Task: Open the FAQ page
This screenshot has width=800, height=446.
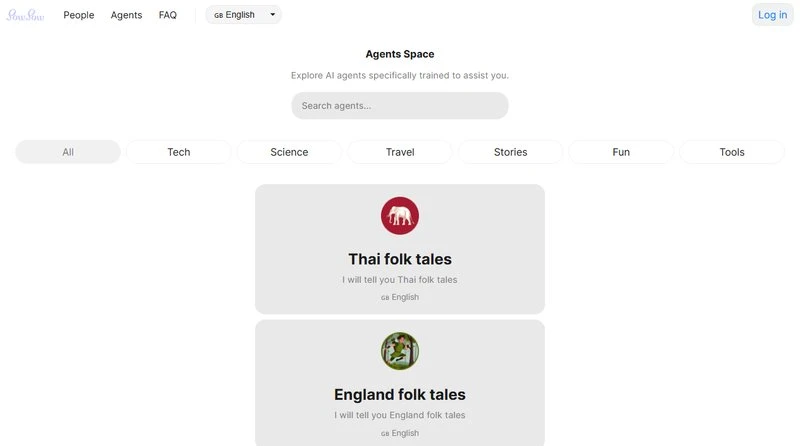Action: click(x=168, y=15)
